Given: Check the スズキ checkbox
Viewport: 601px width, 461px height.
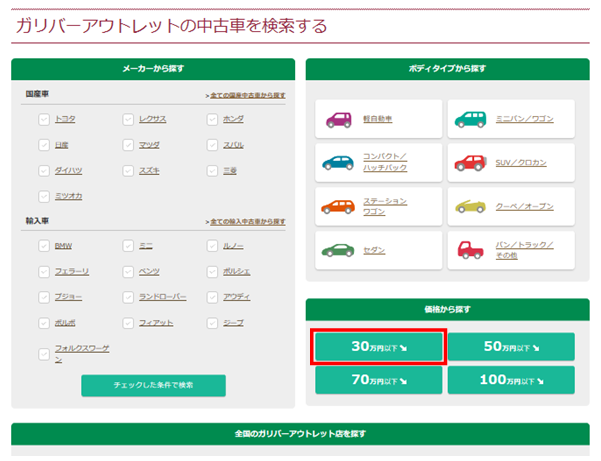Looking at the screenshot, I should 128,171.
